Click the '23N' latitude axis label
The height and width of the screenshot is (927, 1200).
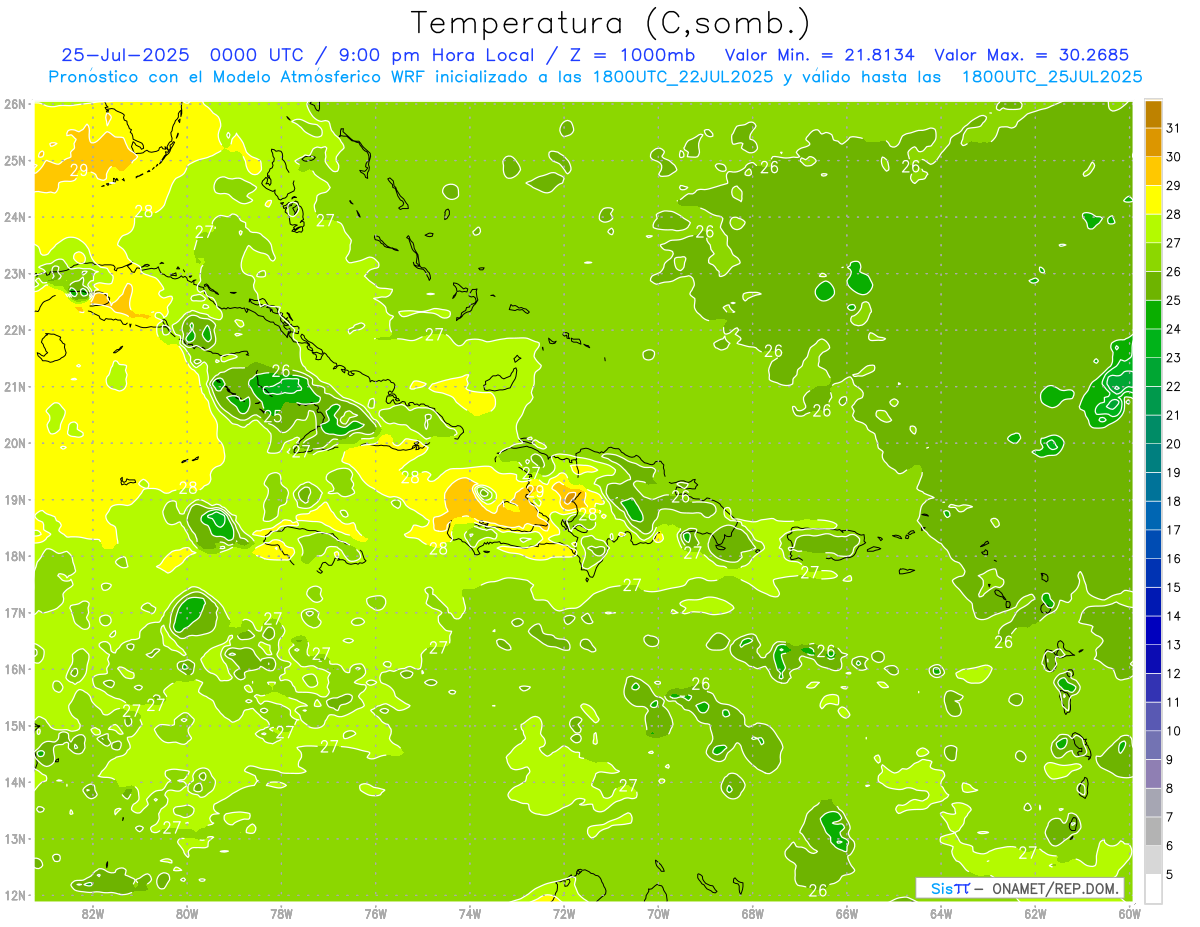(15, 274)
